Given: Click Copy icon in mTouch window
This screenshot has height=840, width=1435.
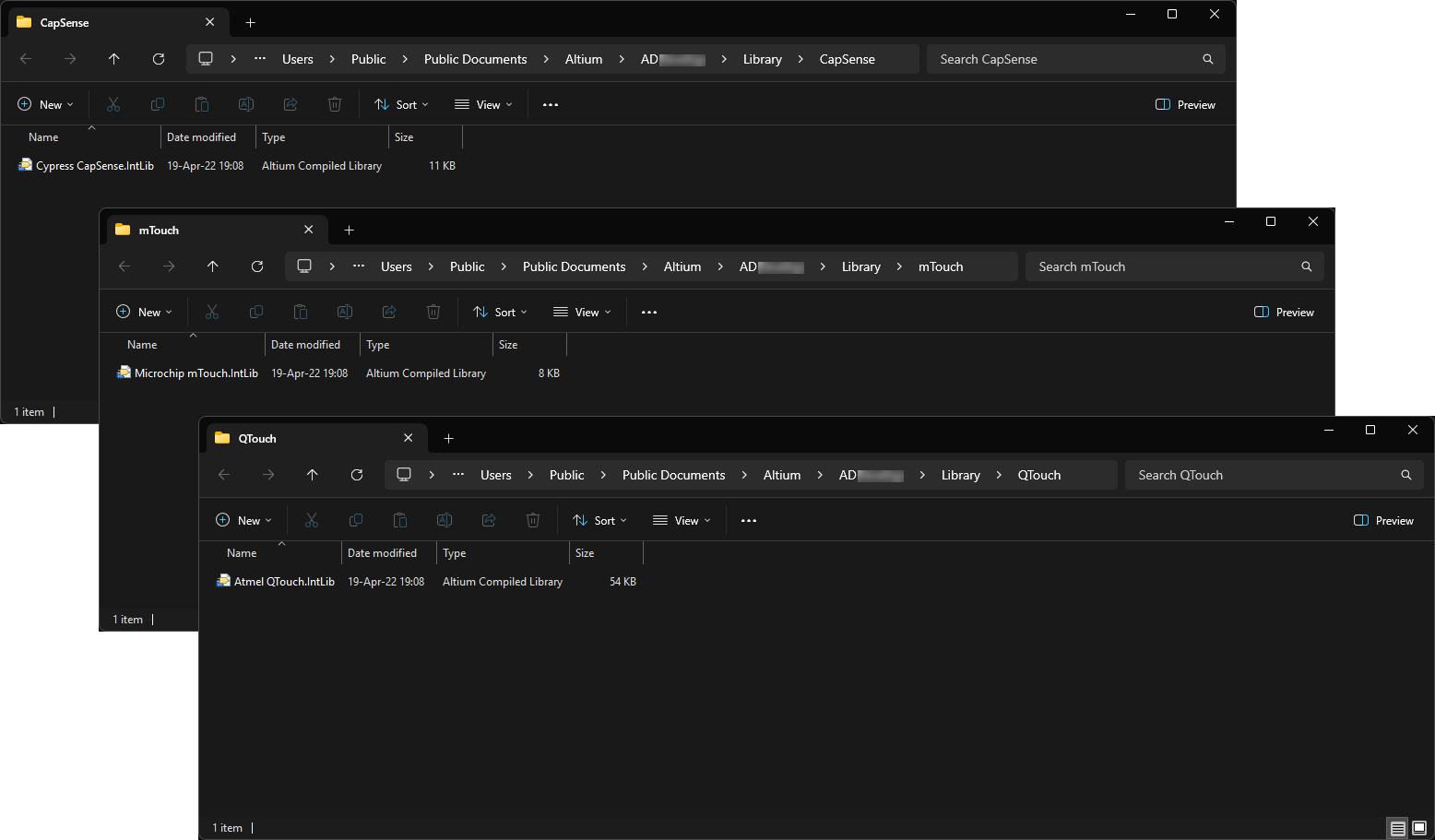Looking at the screenshot, I should (256, 313).
